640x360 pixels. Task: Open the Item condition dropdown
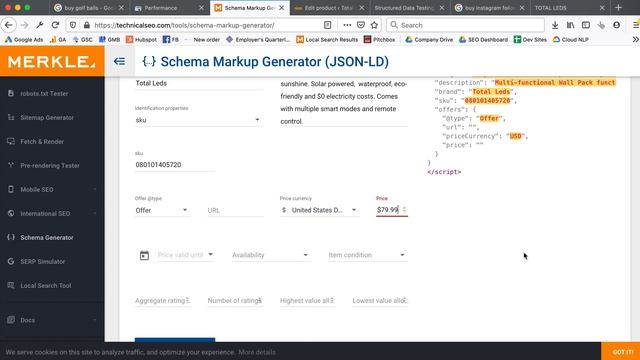click(x=367, y=255)
